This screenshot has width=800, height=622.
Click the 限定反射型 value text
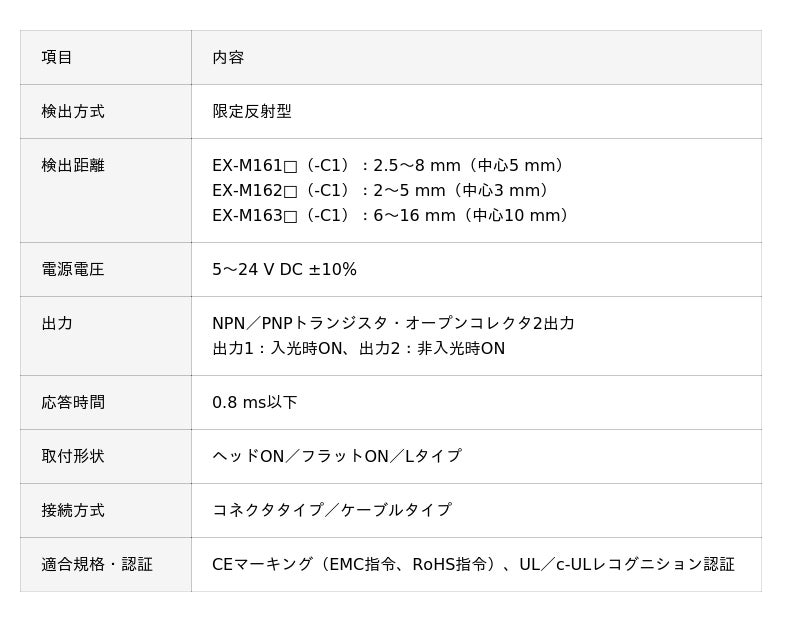(x=252, y=111)
